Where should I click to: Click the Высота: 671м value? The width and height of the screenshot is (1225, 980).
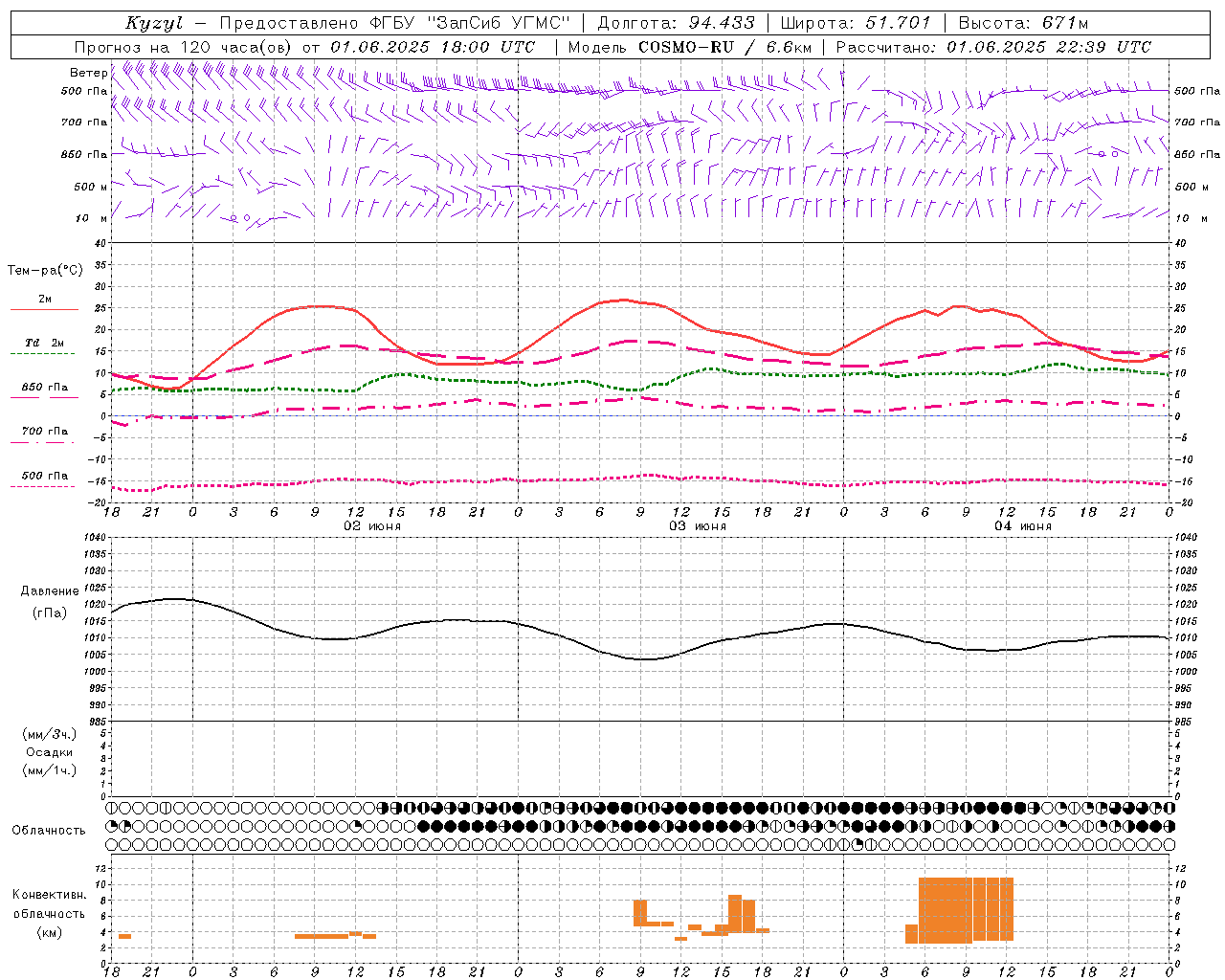click(1023, 23)
